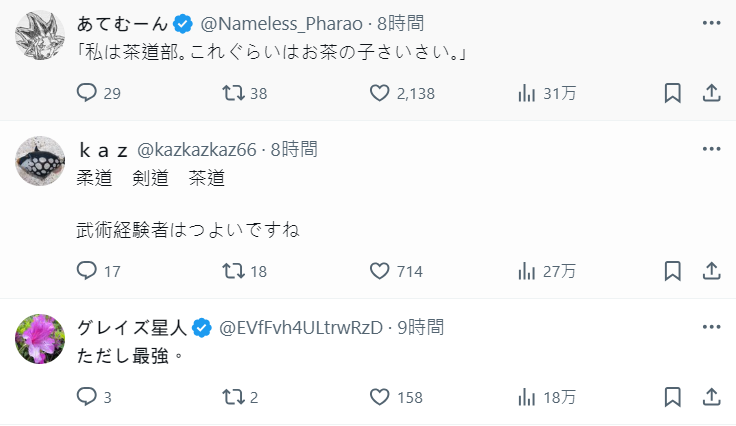Click グレイズ星人's flower profile picture
This screenshot has height=426, width=736.
(41, 339)
